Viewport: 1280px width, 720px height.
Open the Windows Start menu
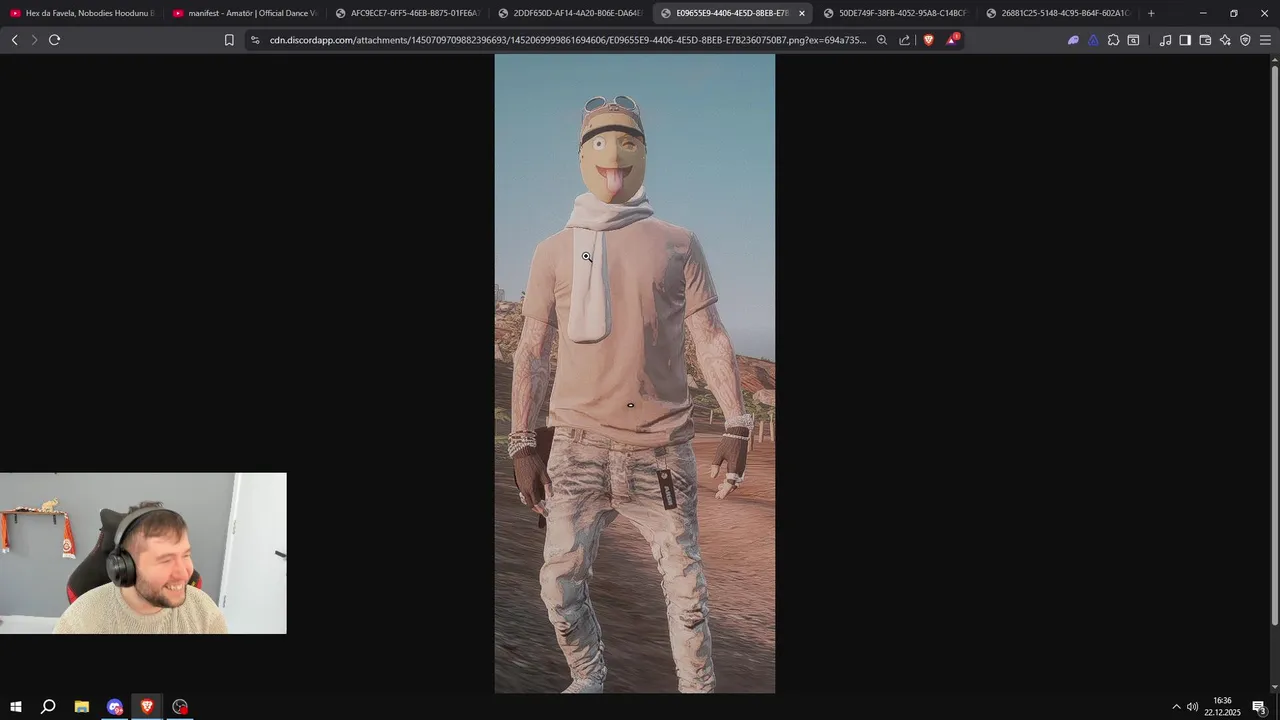pos(16,707)
